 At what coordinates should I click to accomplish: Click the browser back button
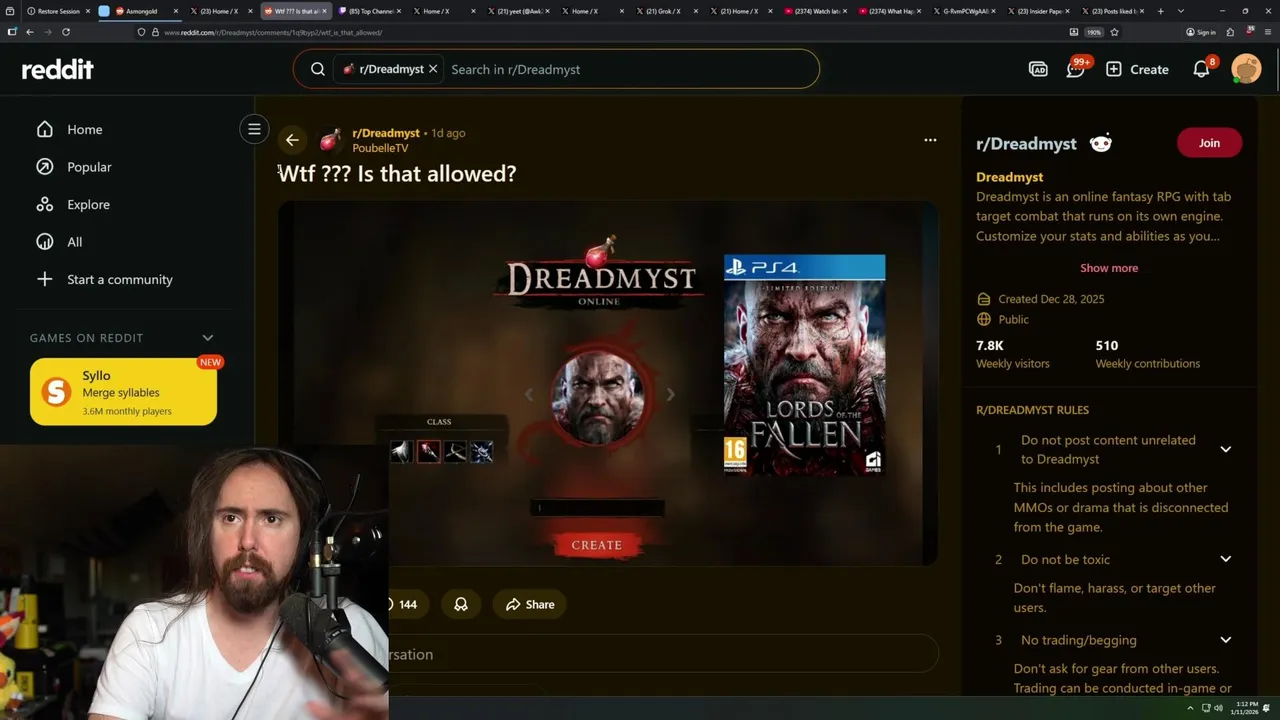click(30, 32)
